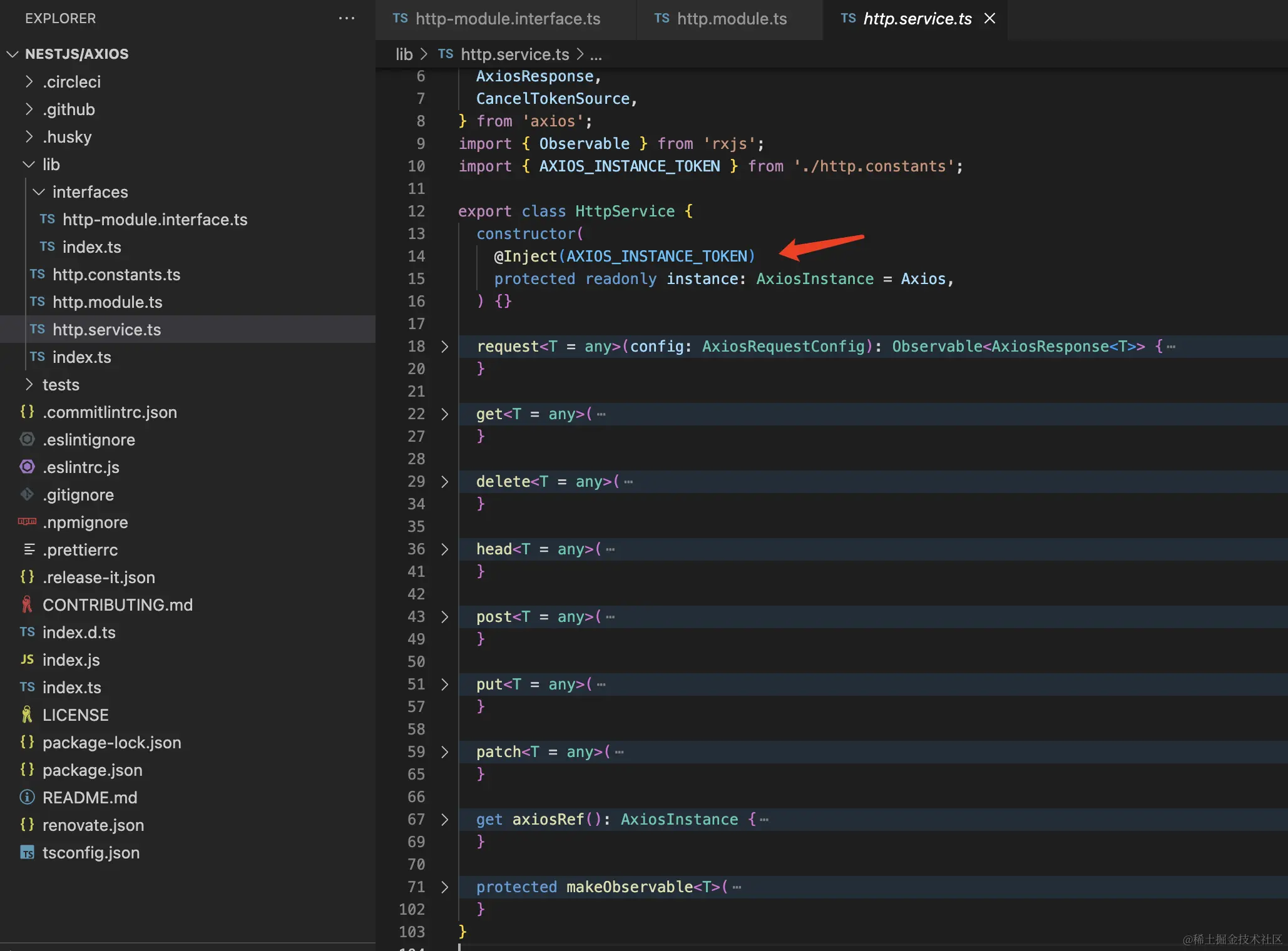The width and height of the screenshot is (1288, 951).
Task: Click the braces icon of package-lock.json
Action: (27, 742)
